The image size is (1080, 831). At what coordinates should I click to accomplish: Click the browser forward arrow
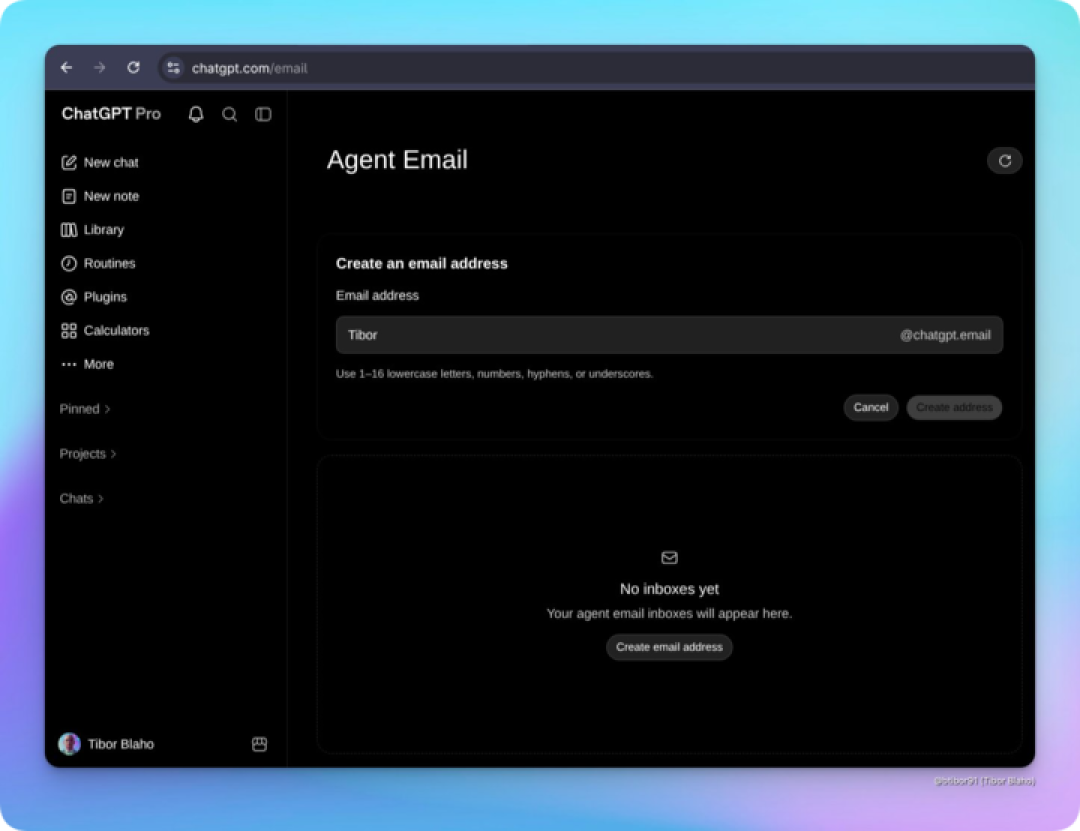(x=100, y=68)
